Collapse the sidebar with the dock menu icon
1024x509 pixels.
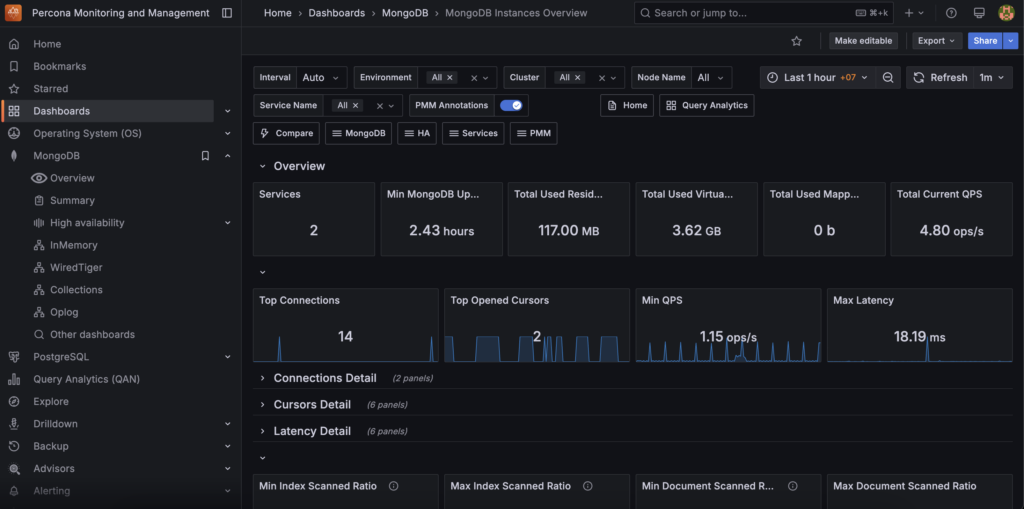coord(227,13)
